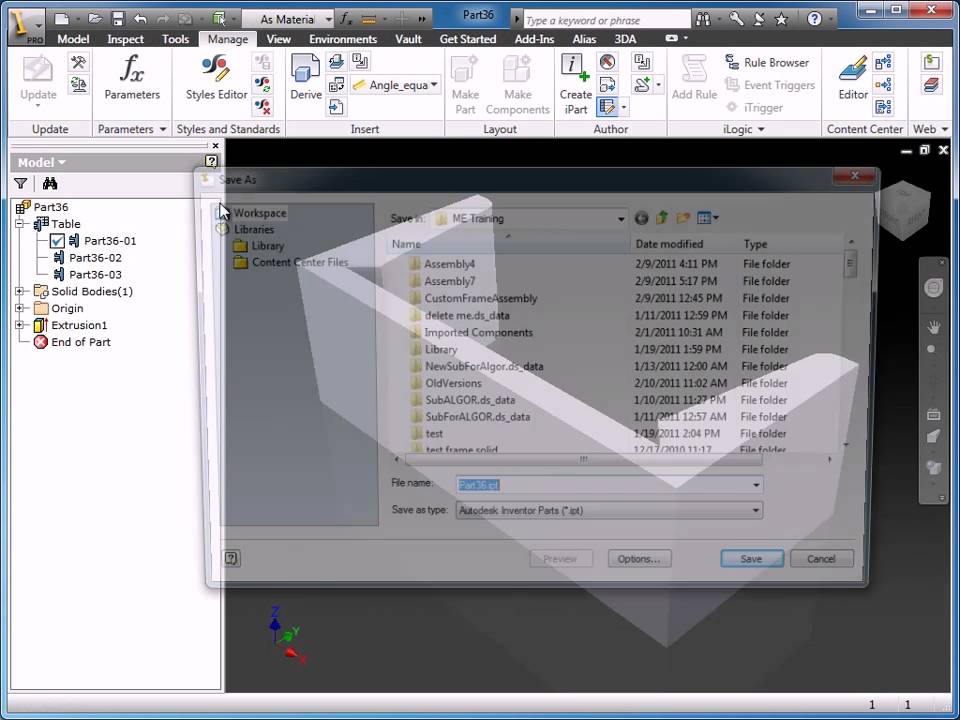
Task: Expand the Solid Bodies(1) node
Action: tap(20, 291)
